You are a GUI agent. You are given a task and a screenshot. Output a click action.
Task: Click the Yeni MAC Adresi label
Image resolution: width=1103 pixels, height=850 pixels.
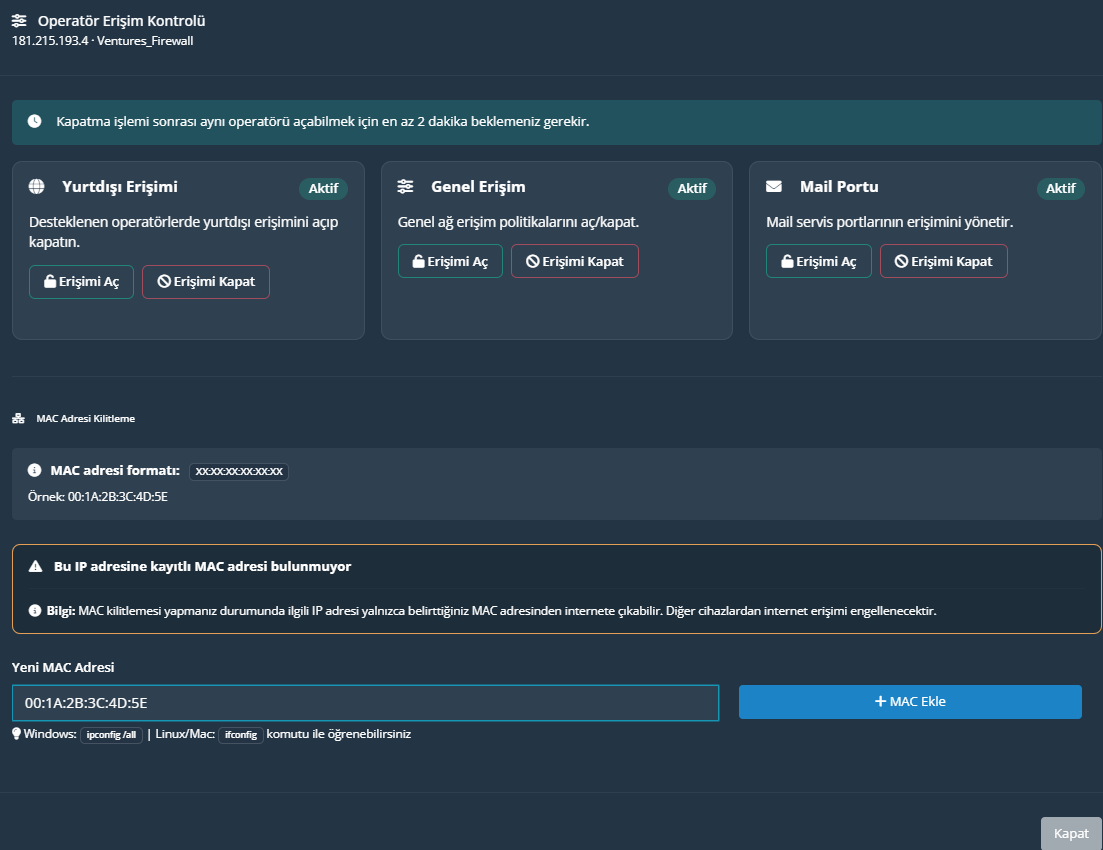pos(63,667)
